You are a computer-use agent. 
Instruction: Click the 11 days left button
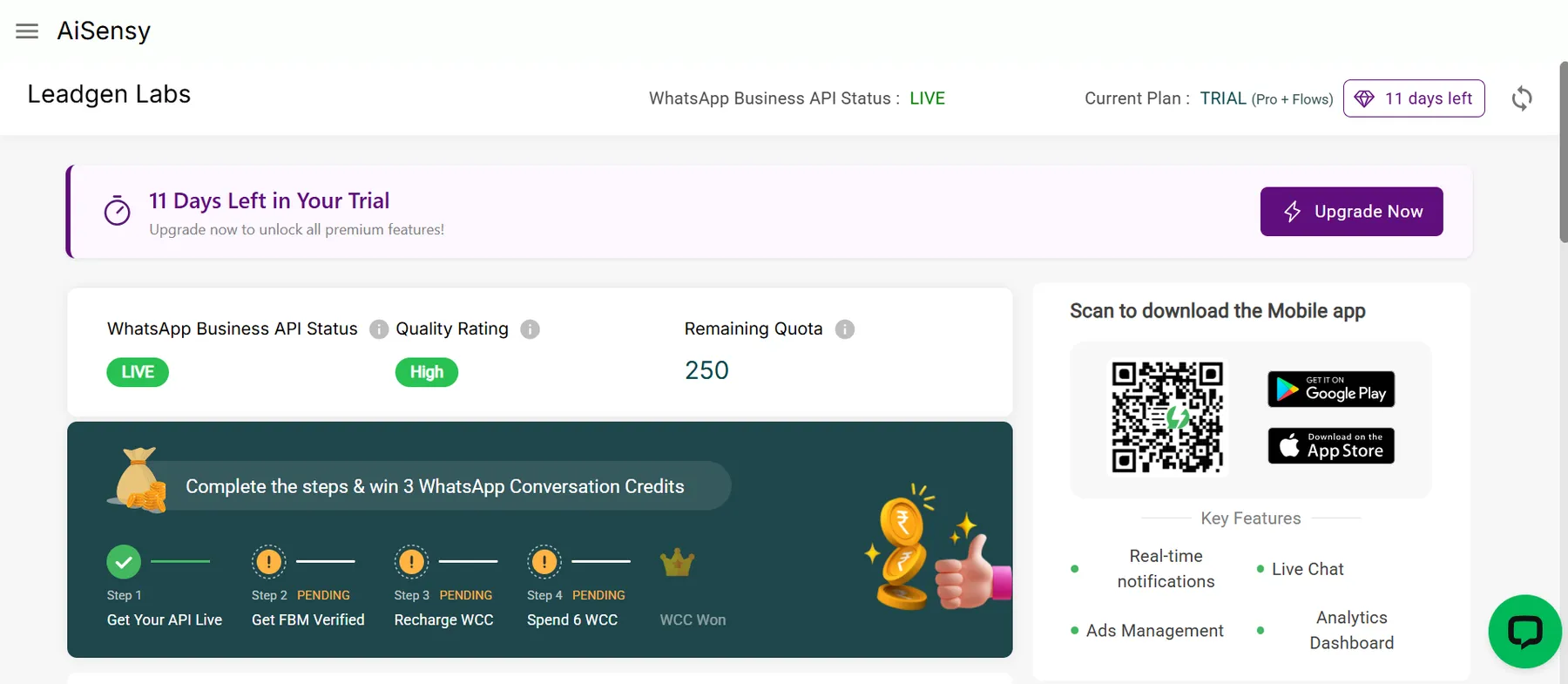1414,98
